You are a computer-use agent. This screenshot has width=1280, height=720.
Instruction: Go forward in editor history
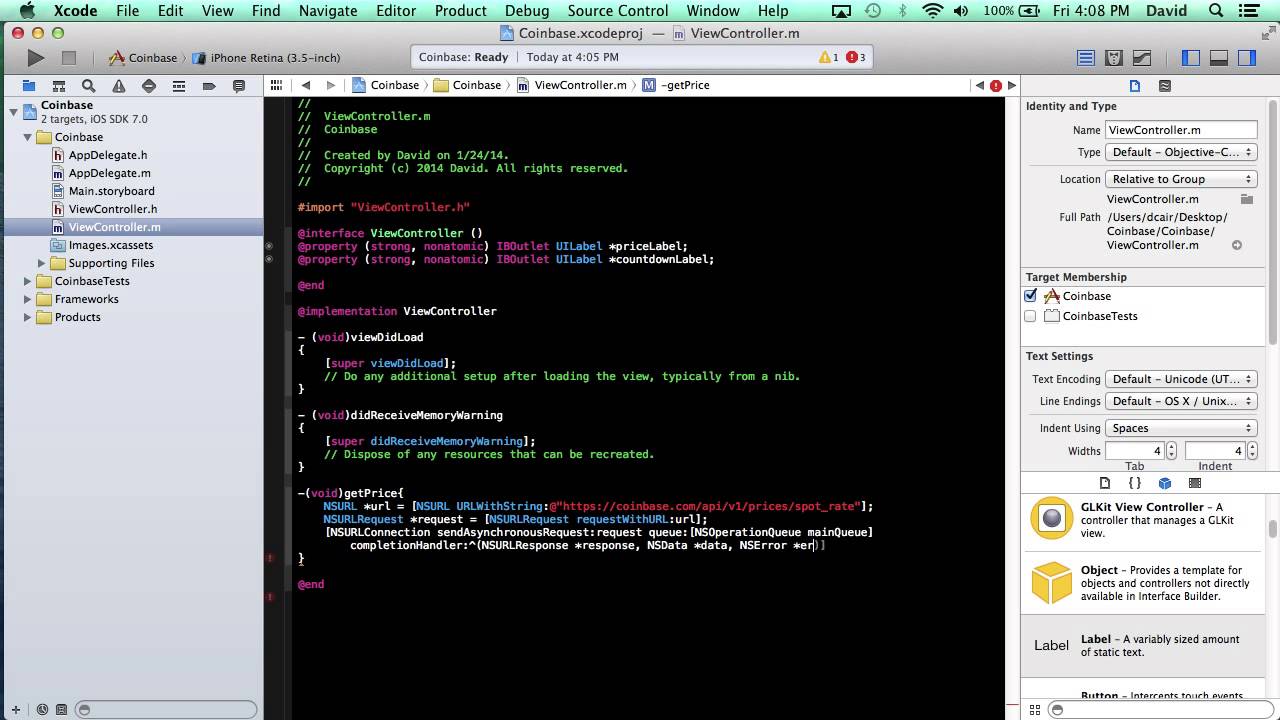[330, 85]
